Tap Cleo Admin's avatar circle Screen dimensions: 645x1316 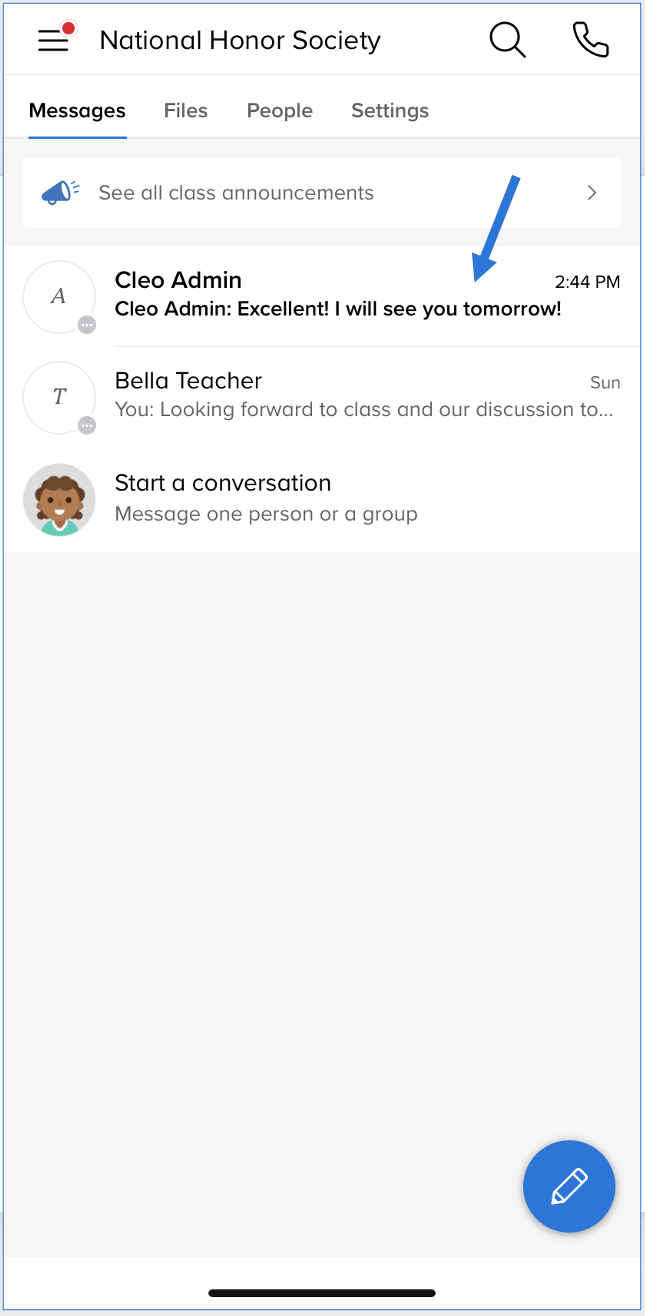(x=59, y=296)
